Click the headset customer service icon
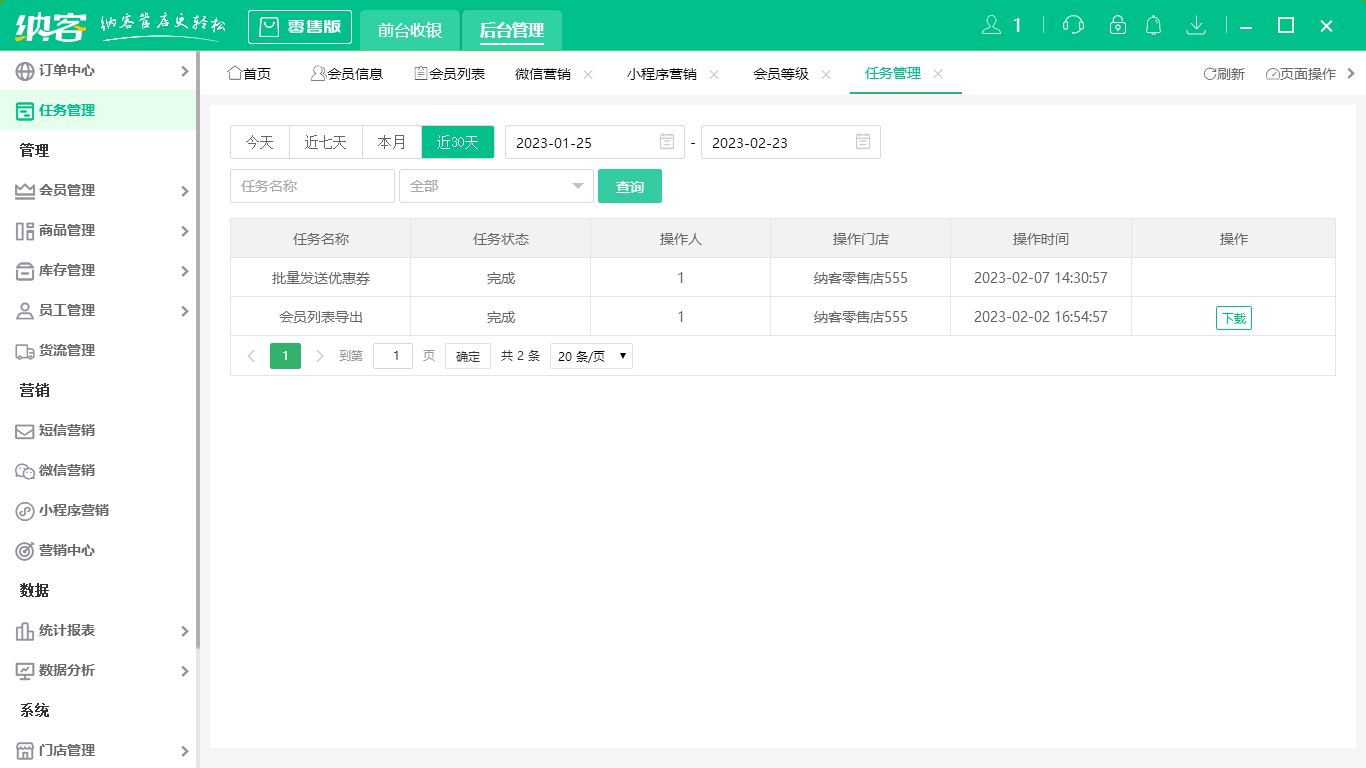This screenshot has height=768, width=1366. click(1072, 24)
